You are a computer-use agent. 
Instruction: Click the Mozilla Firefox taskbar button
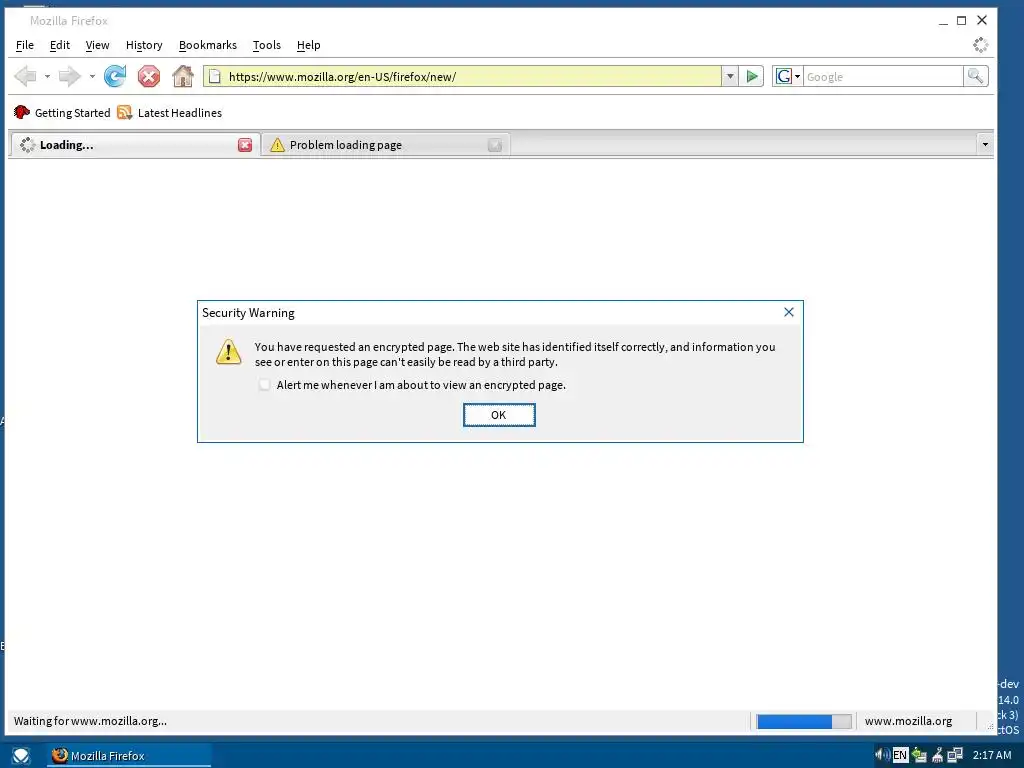pyautogui.click(x=129, y=756)
